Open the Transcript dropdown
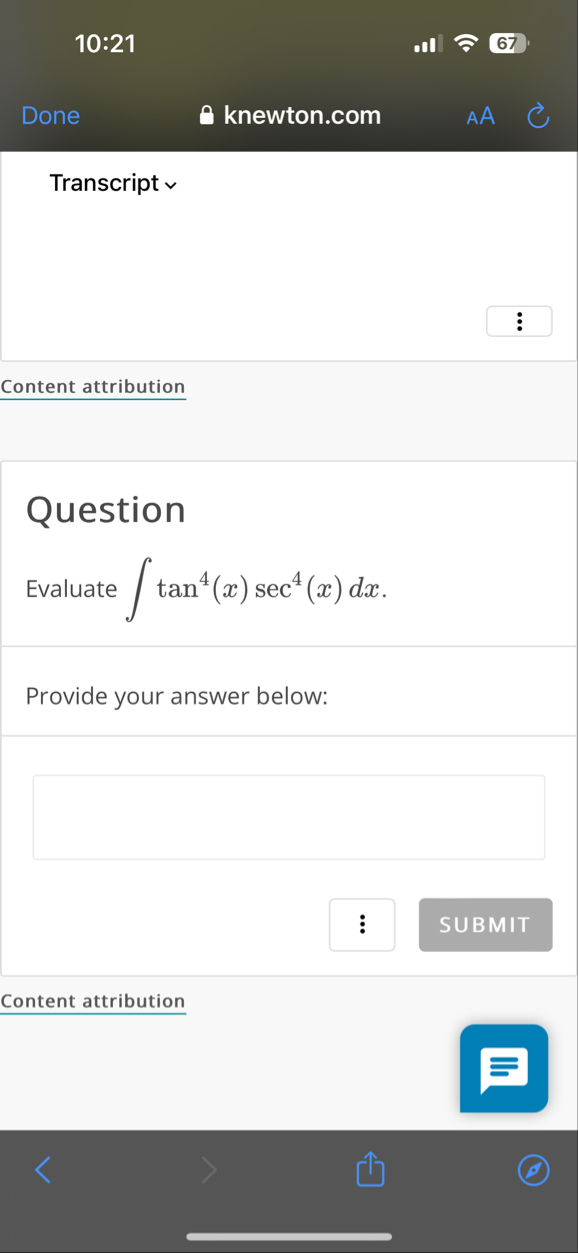The width and height of the screenshot is (578, 1253). tap(113, 183)
